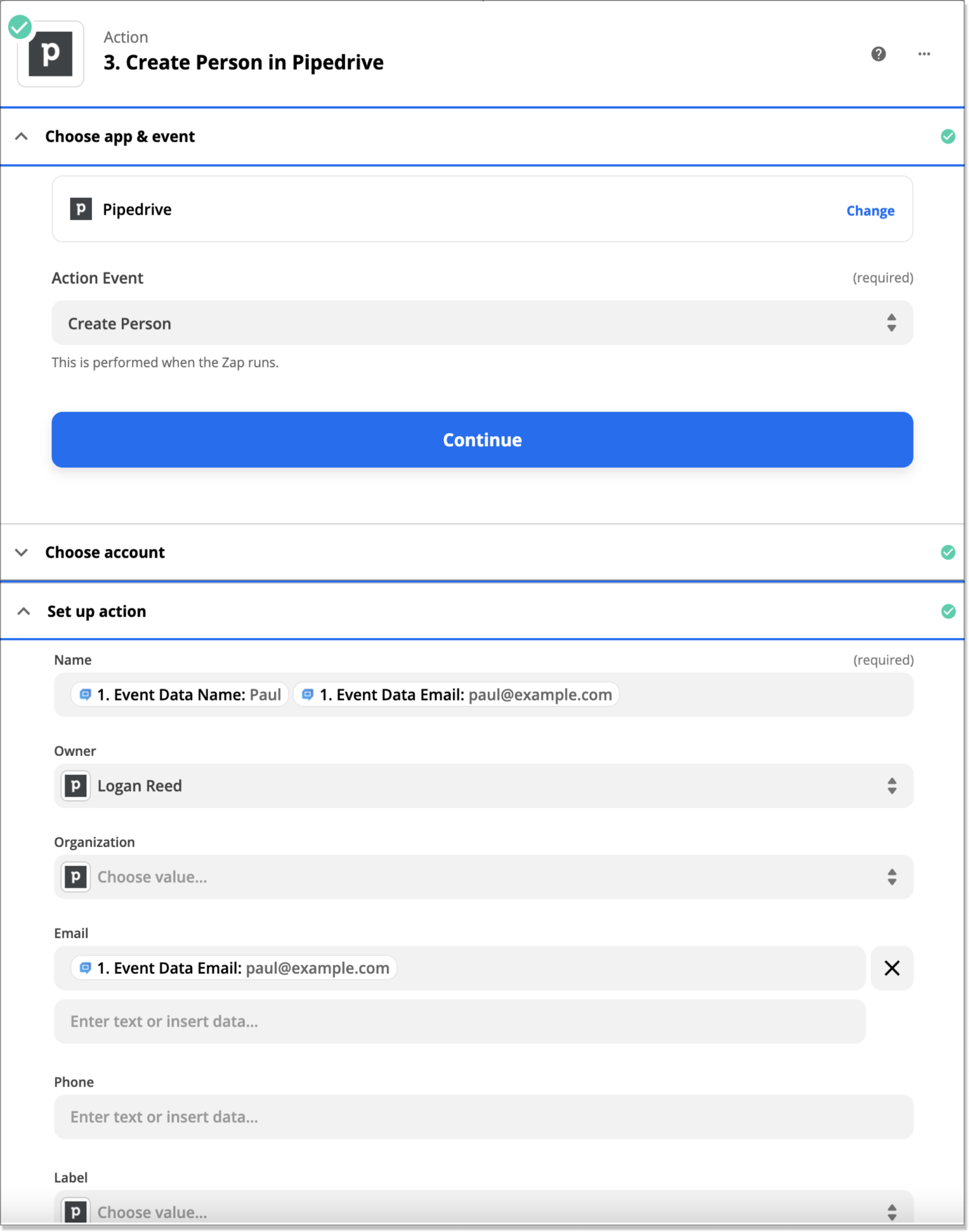
Task: Click the empty second Email input field
Action: click(459, 1021)
